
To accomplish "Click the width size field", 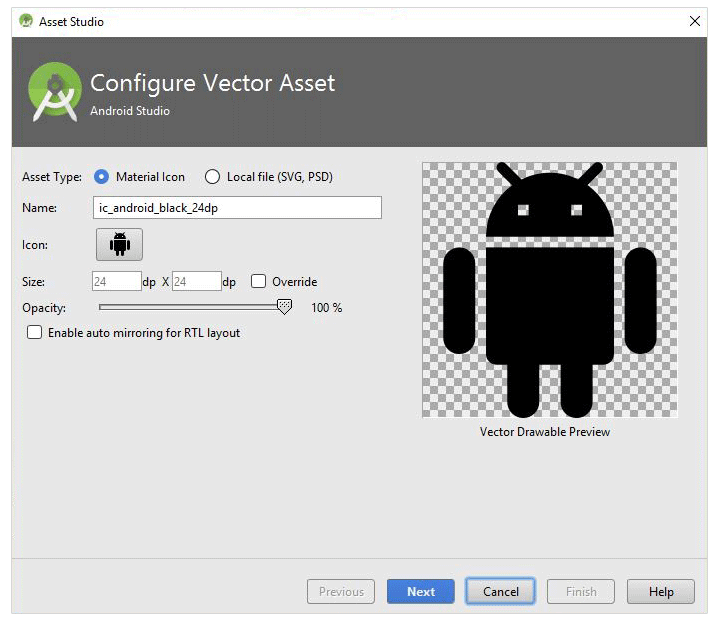I will click(x=117, y=281).
